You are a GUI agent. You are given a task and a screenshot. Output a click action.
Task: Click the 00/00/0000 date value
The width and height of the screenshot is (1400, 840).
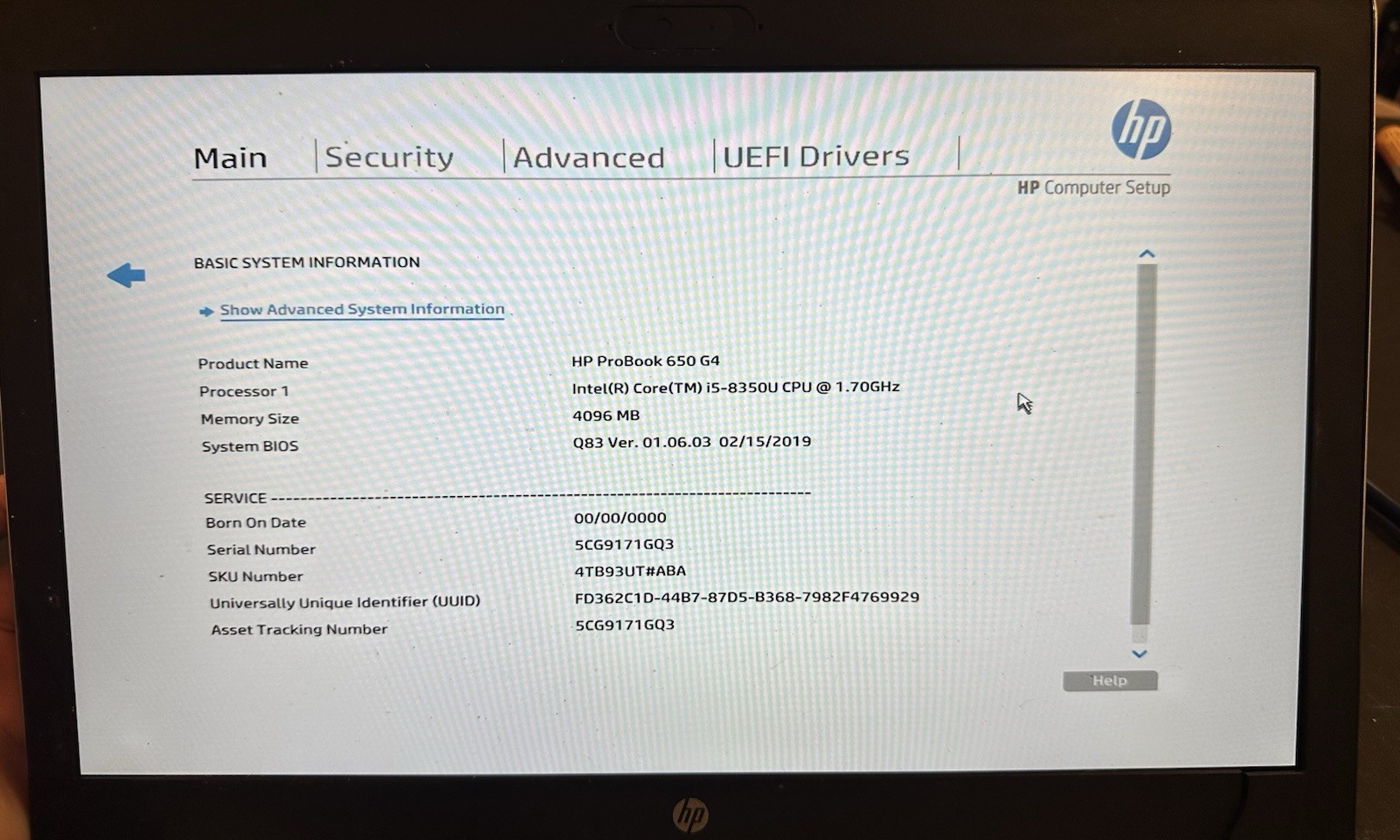tap(620, 518)
